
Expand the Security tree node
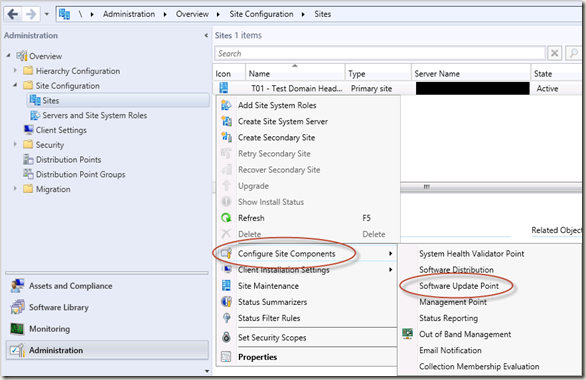coord(15,144)
